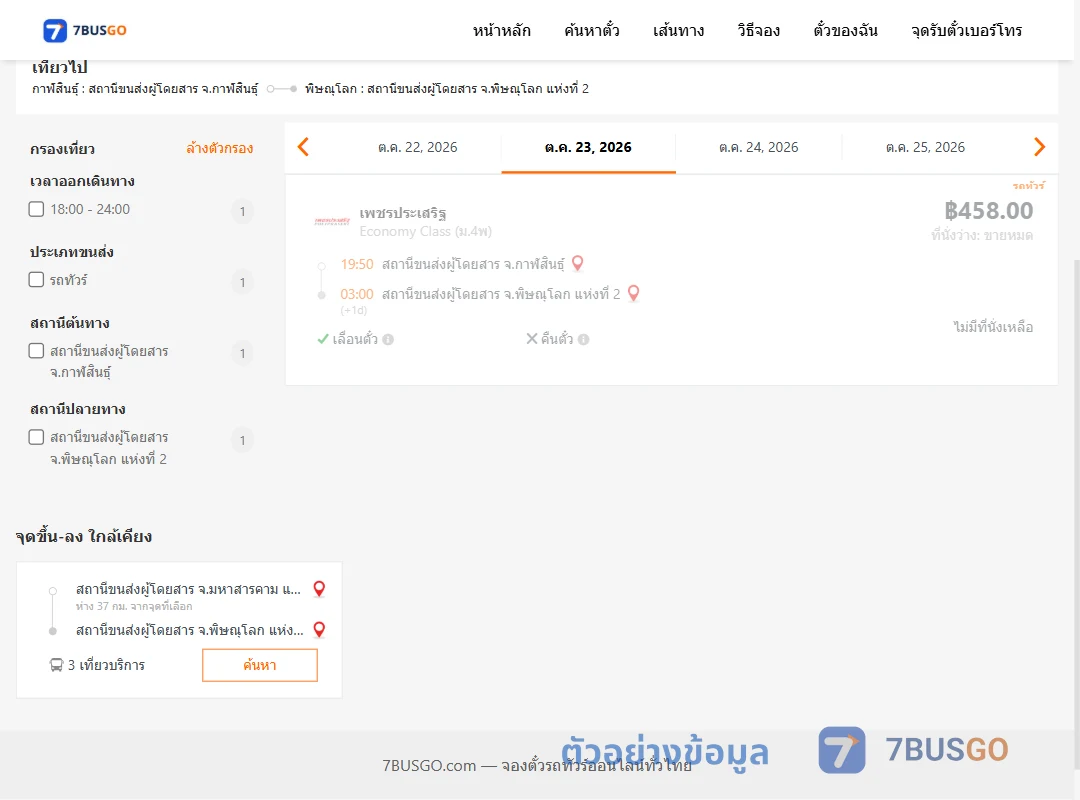
Task: Click the 3 เที่ยวบริการ trips count
Action: tap(106, 665)
